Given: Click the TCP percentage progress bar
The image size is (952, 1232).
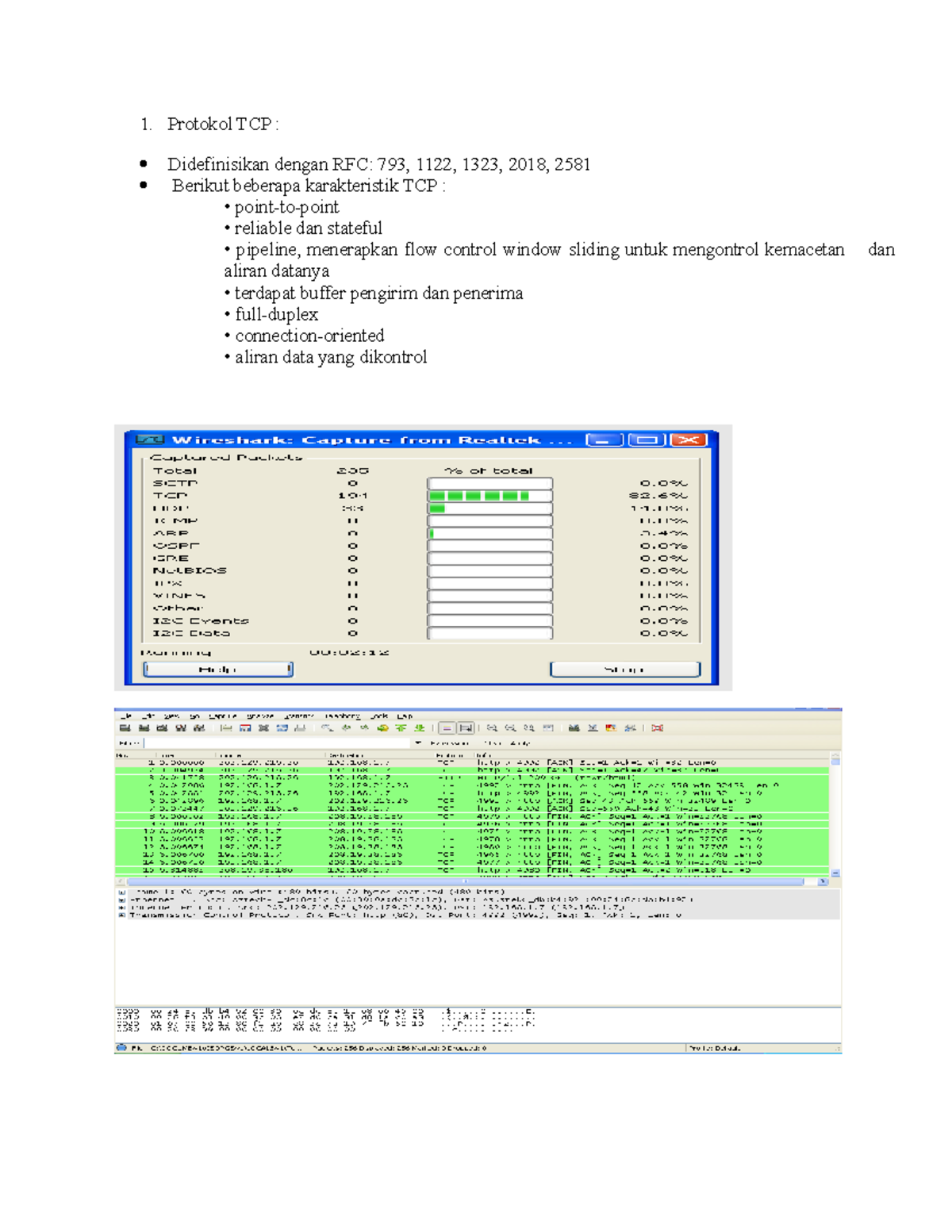Looking at the screenshot, I should tap(488, 494).
